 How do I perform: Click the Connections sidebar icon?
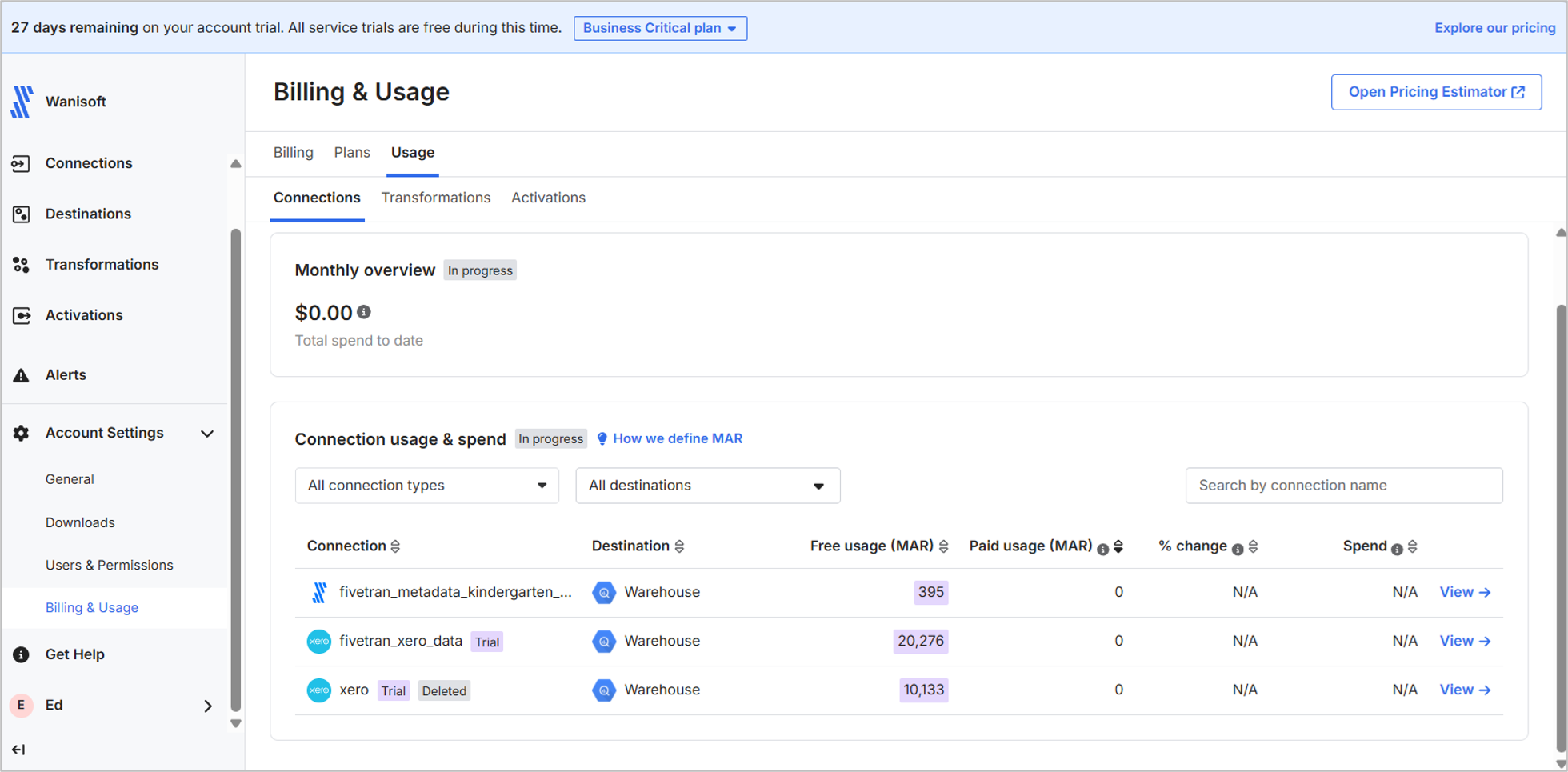(21, 163)
